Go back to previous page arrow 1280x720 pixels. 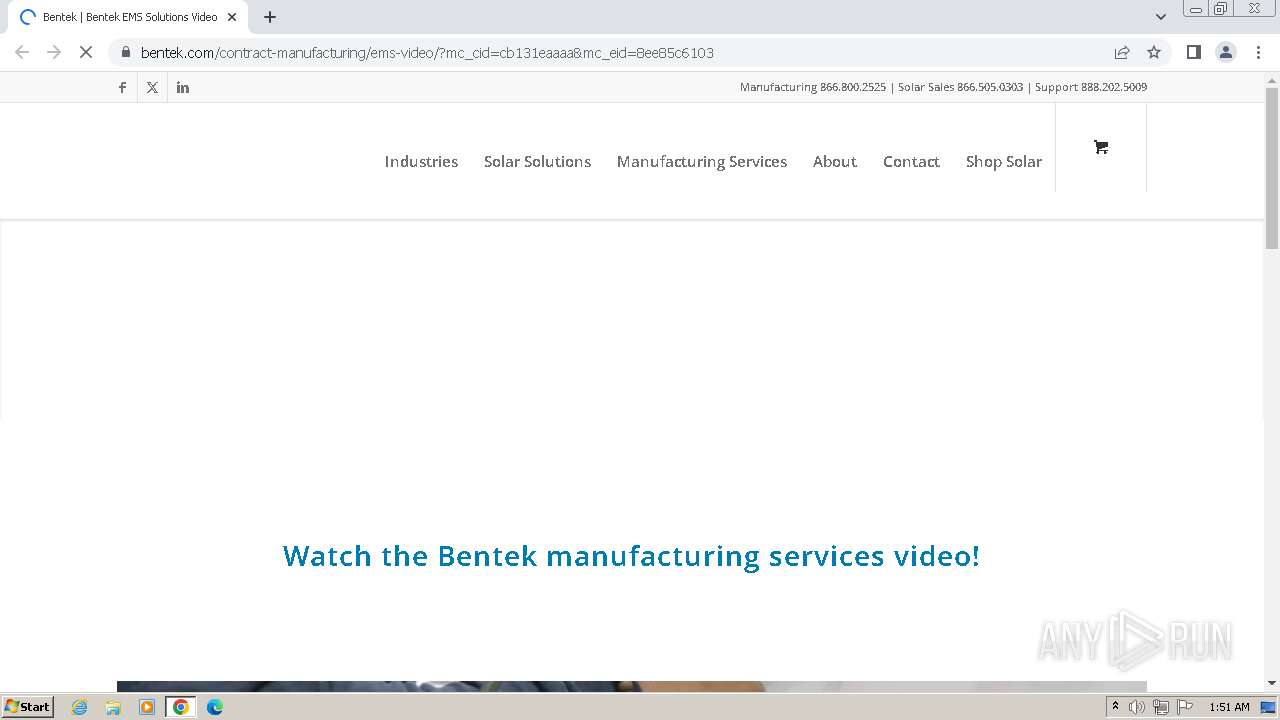click(22, 52)
